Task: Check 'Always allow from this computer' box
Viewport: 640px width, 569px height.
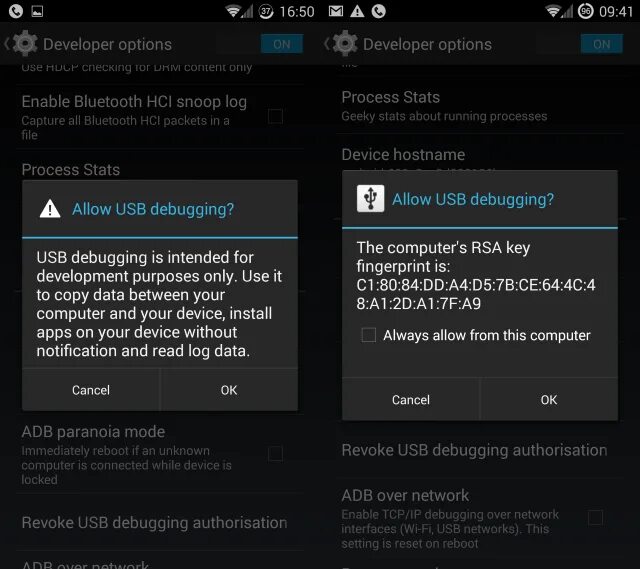Action: tap(369, 335)
